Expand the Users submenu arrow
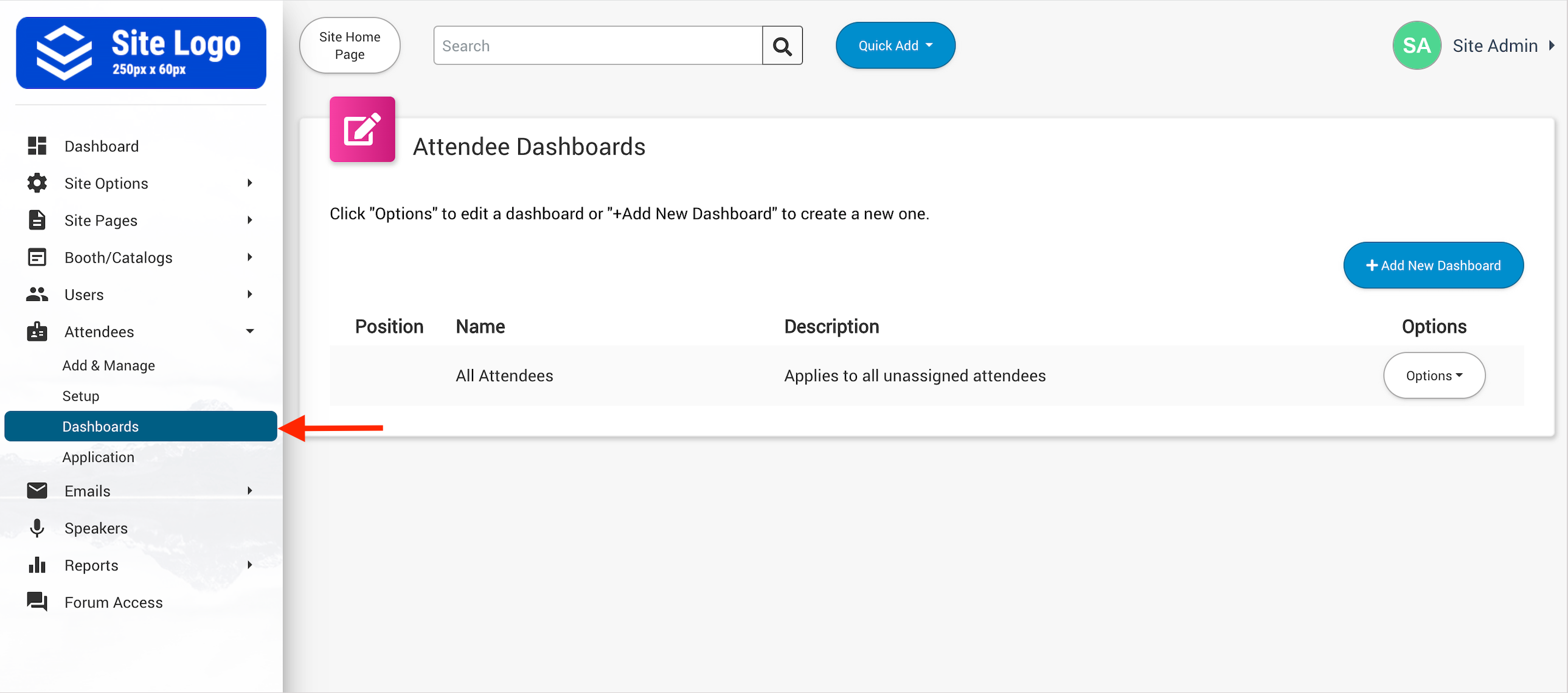The height and width of the screenshot is (693, 1568). coord(249,294)
